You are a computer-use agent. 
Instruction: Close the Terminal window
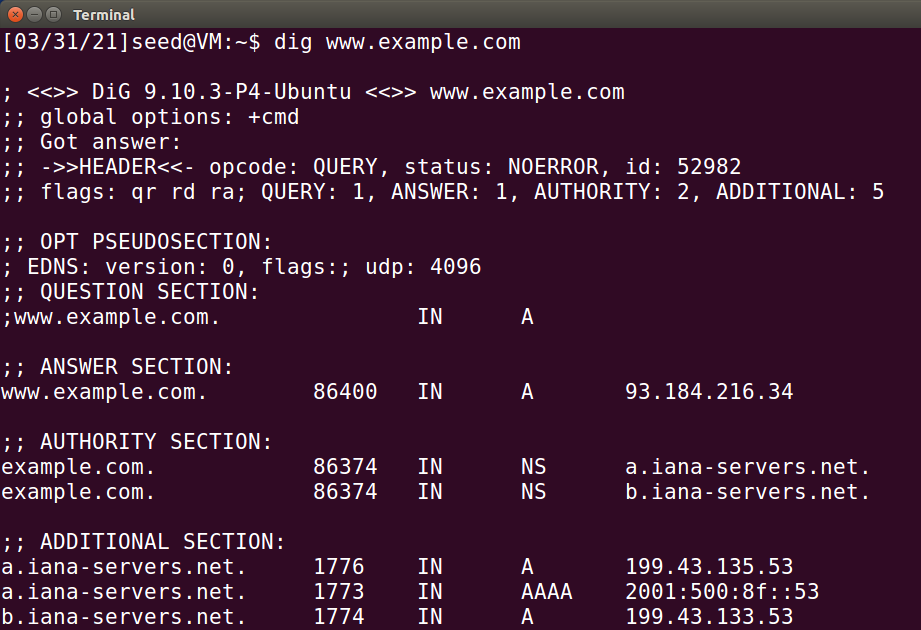(x=15, y=14)
